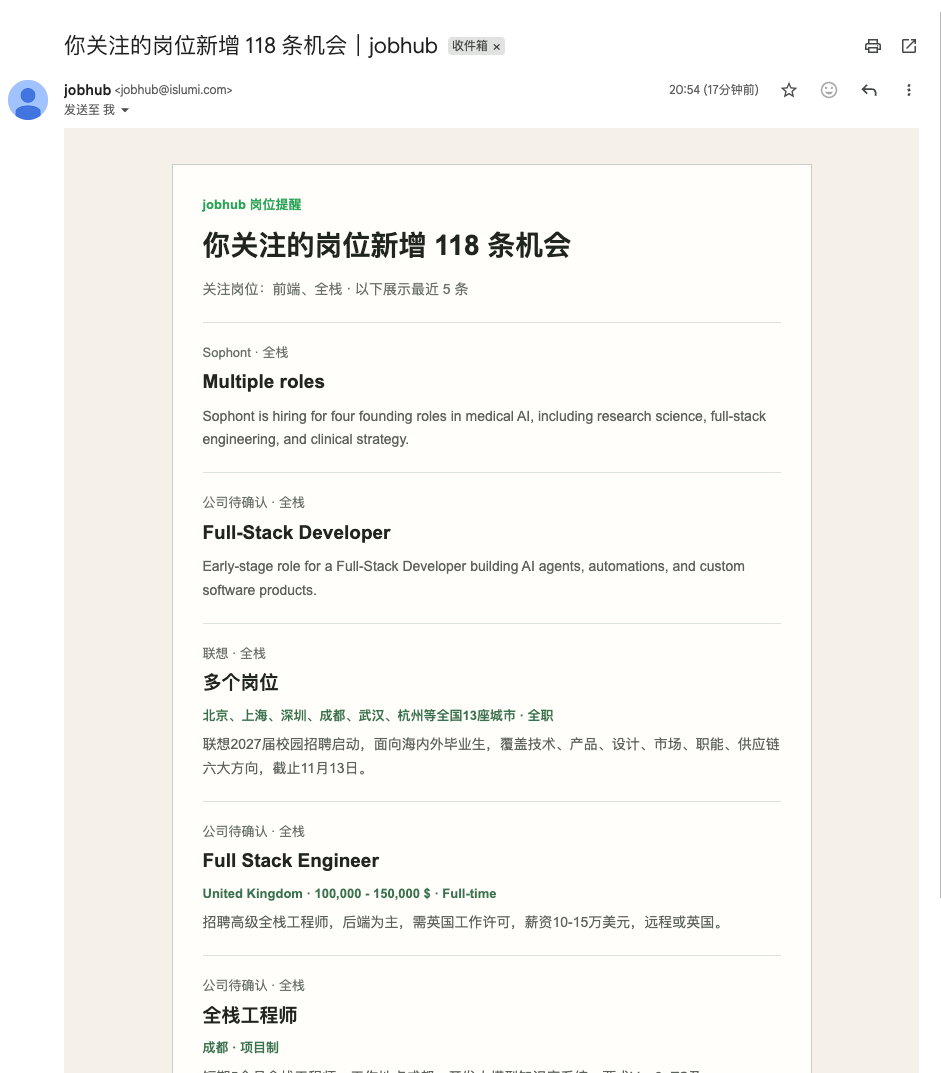Click the 收件箱 label chip

[469, 46]
